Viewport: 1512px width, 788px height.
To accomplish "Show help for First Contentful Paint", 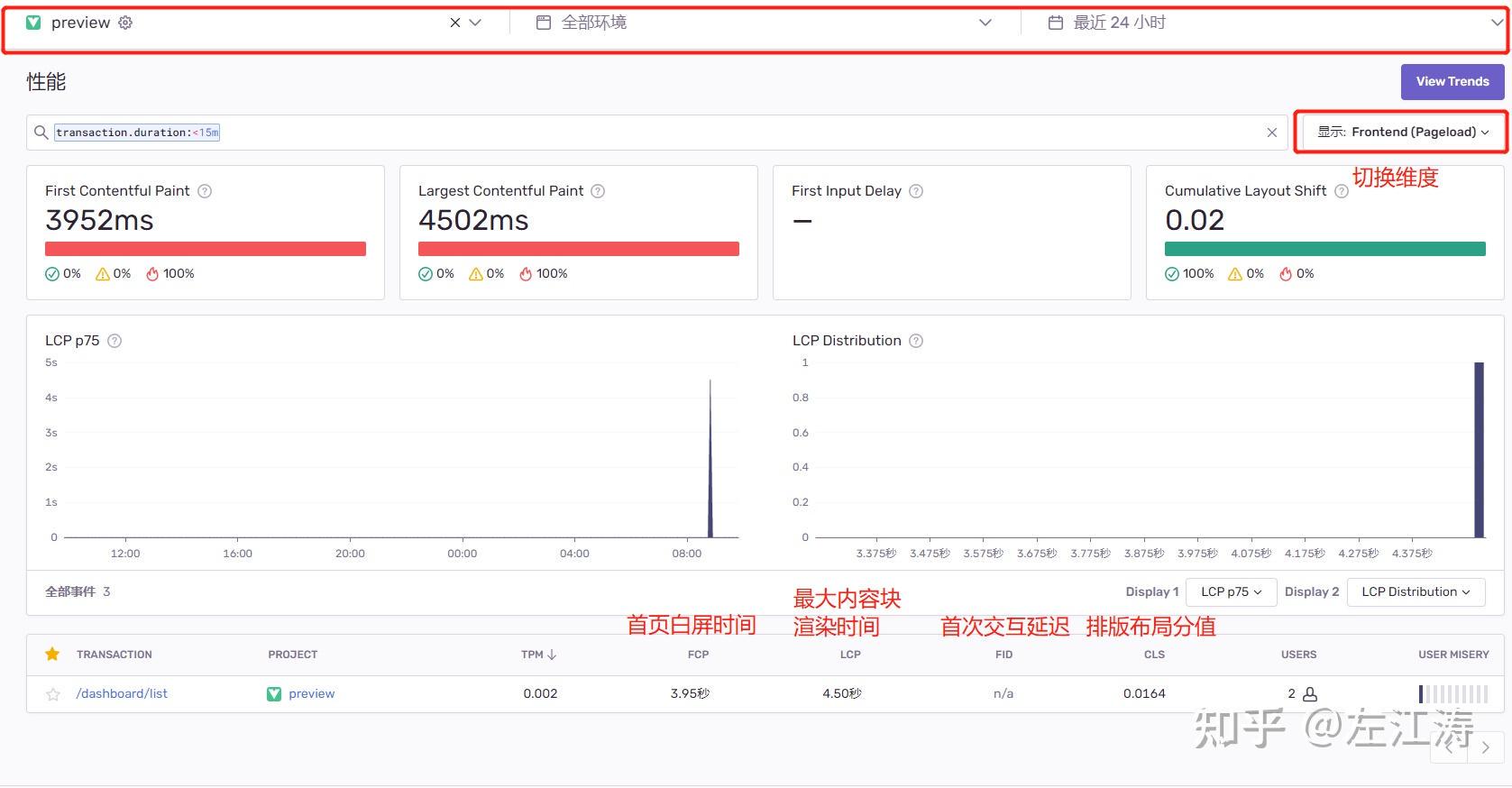I will pyautogui.click(x=205, y=191).
